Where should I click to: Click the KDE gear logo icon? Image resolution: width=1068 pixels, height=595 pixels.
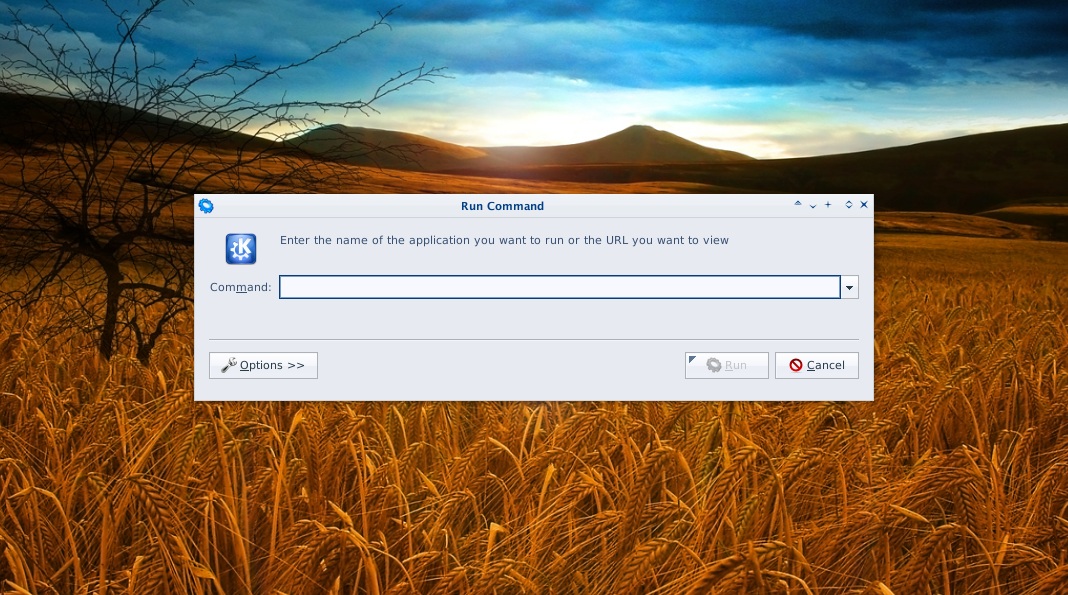(x=241, y=249)
